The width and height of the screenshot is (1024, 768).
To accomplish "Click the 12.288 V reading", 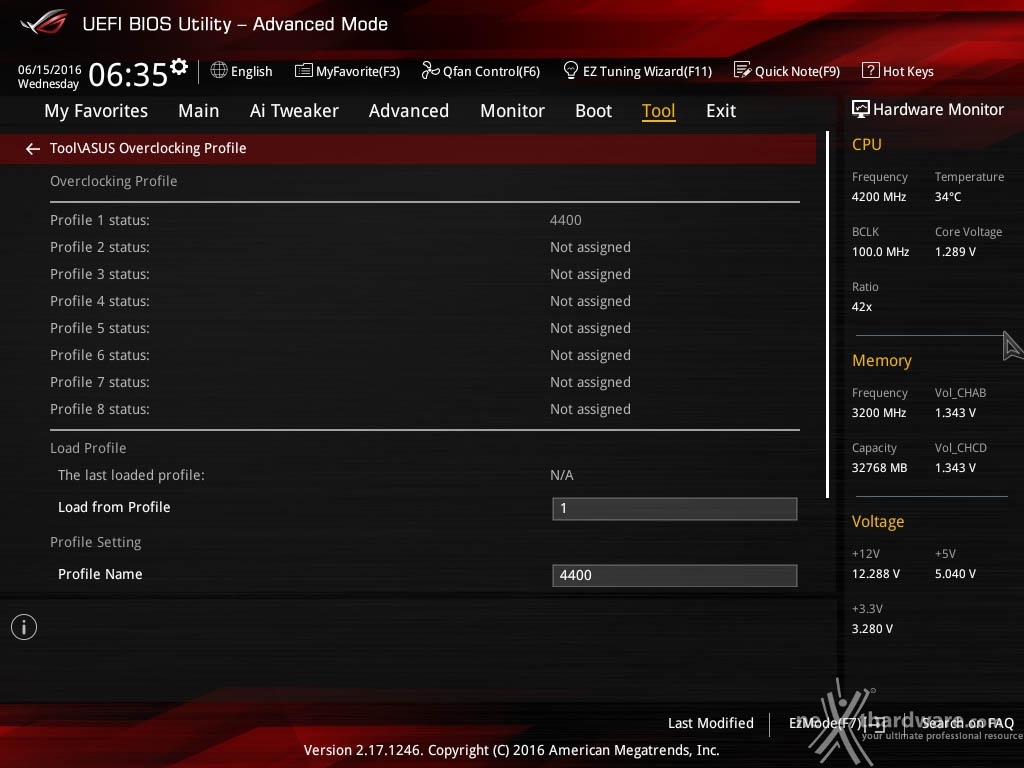I will pos(876,573).
